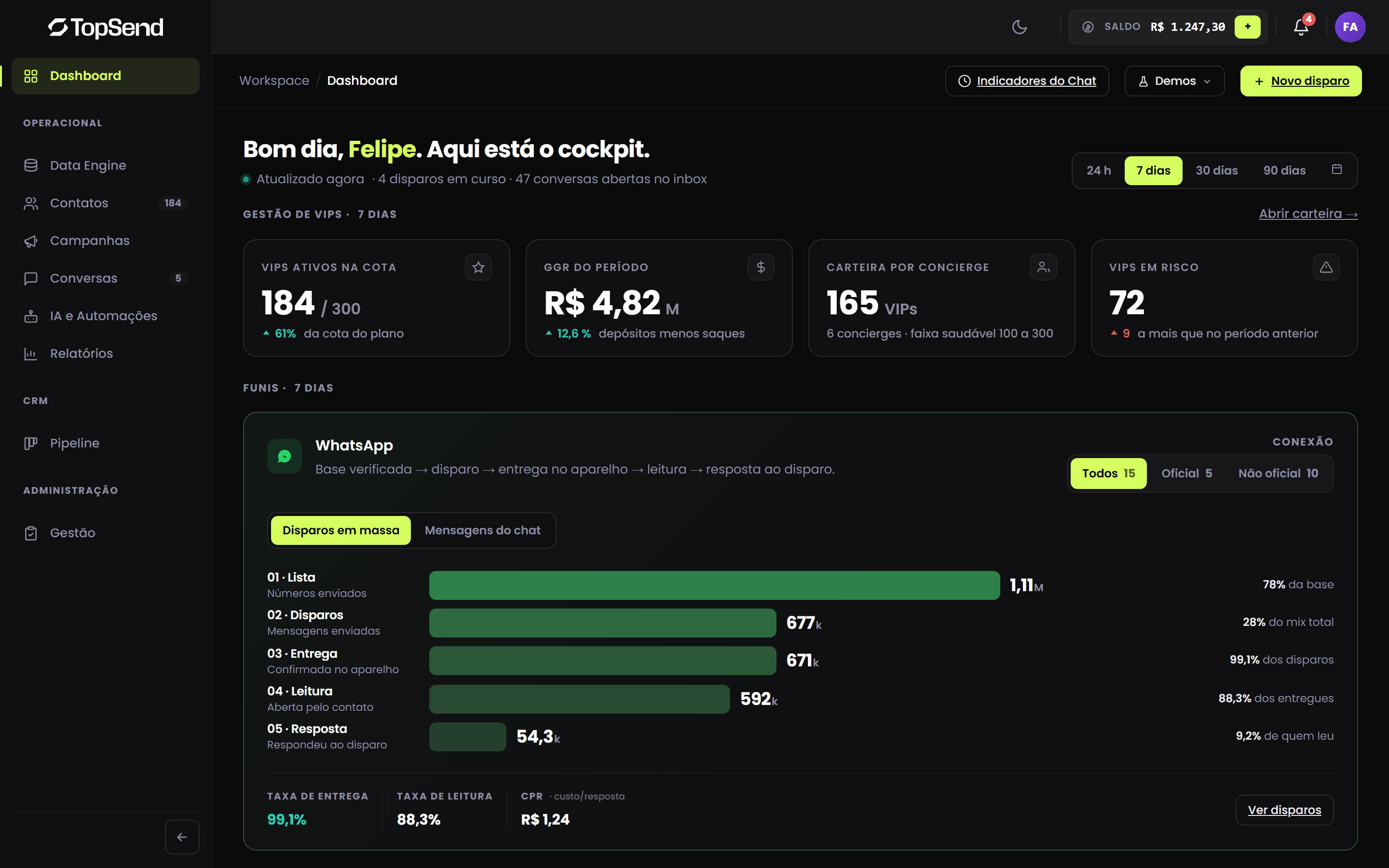Click Ver disparos button
Viewport: 1389px width, 868px height.
[1284, 810]
